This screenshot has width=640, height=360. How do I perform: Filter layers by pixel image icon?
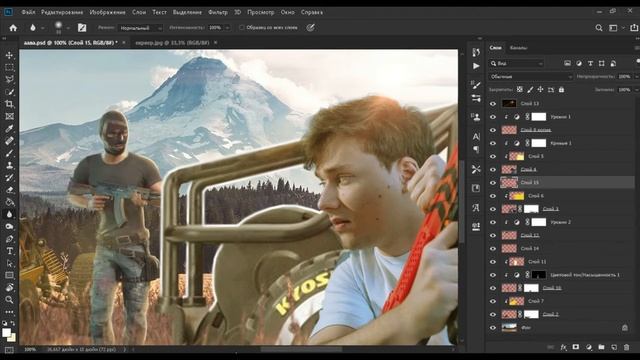tap(567, 63)
